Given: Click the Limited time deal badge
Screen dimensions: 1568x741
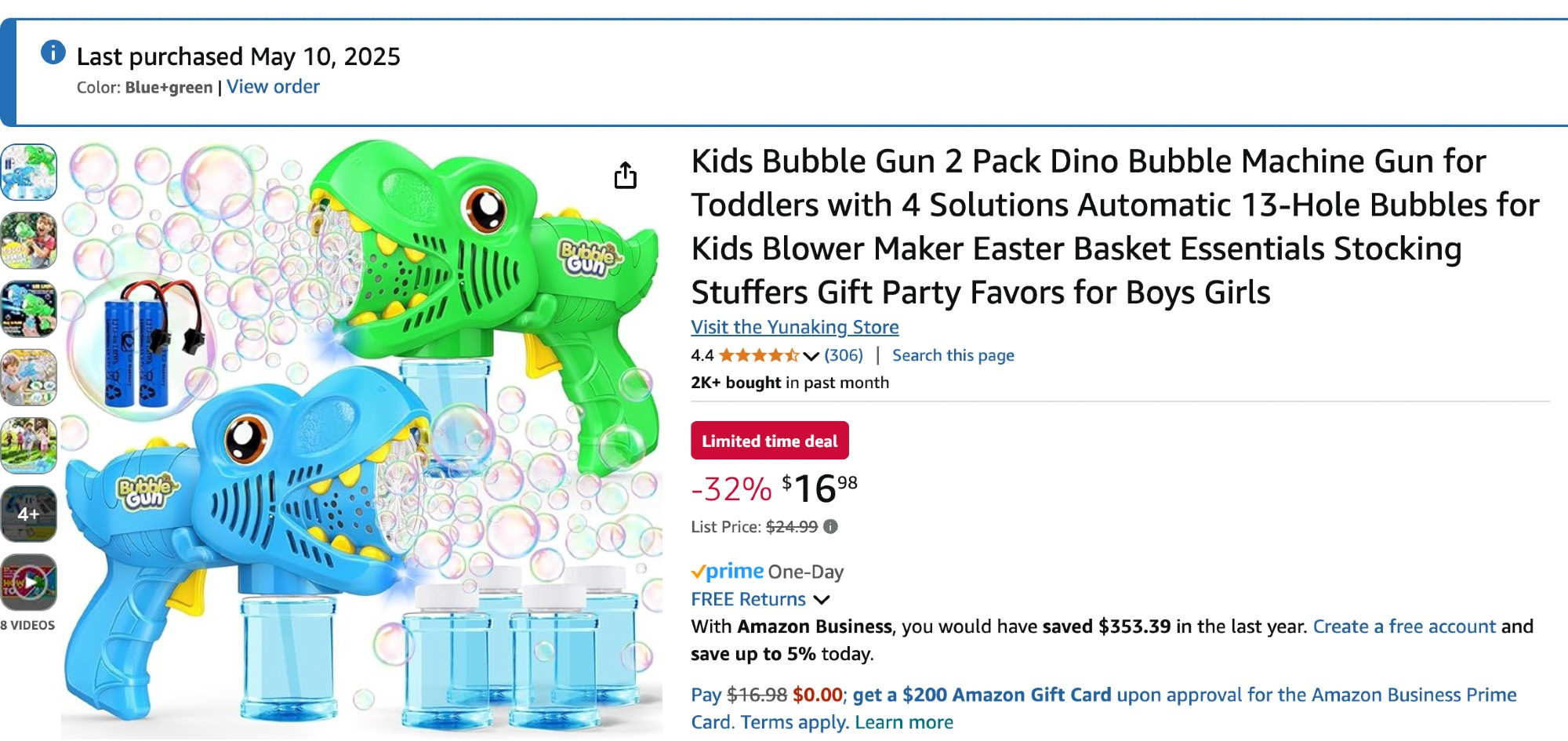Looking at the screenshot, I should click(769, 441).
